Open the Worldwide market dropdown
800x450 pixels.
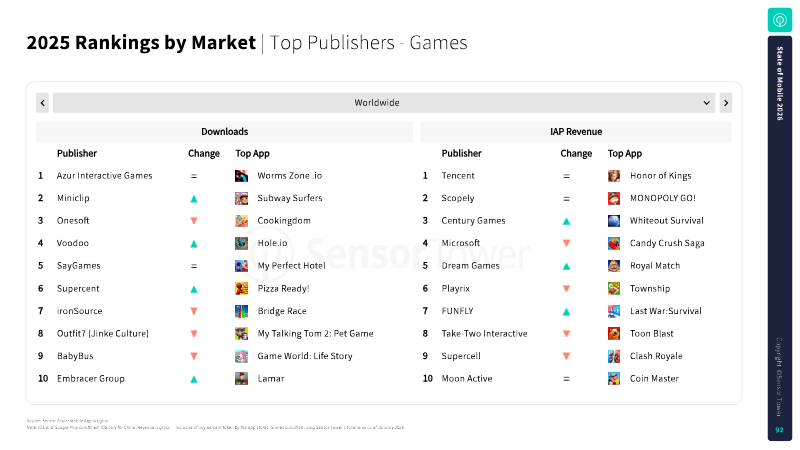pyautogui.click(x=384, y=103)
